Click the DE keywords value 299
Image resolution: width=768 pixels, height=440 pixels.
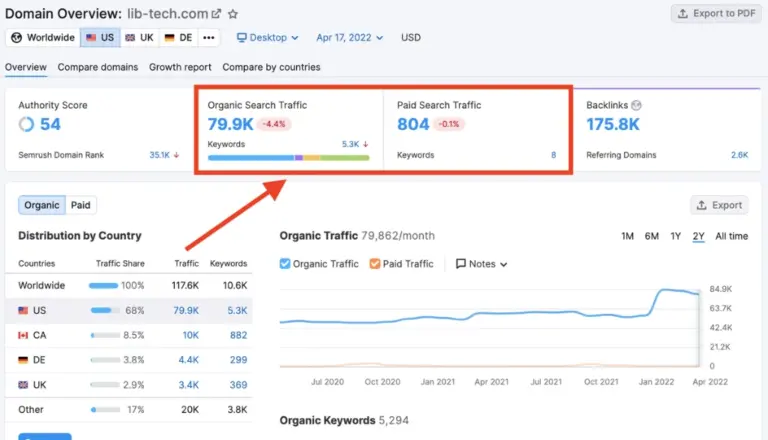point(239,360)
